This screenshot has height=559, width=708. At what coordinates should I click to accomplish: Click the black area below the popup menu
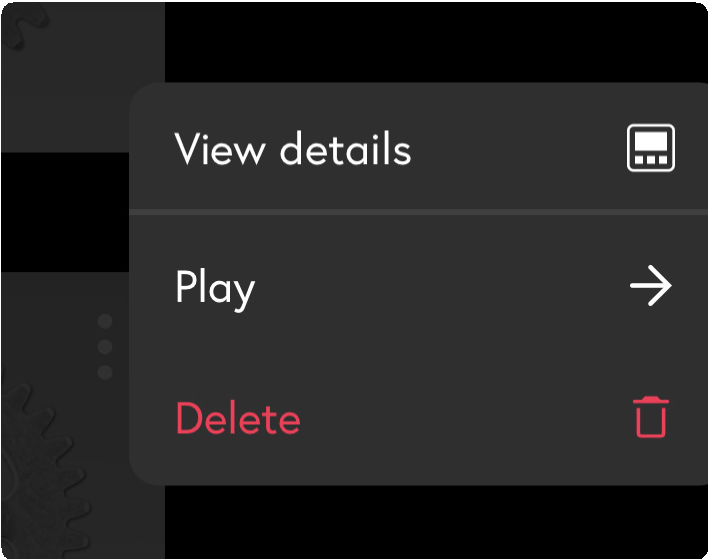coord(436,522)
